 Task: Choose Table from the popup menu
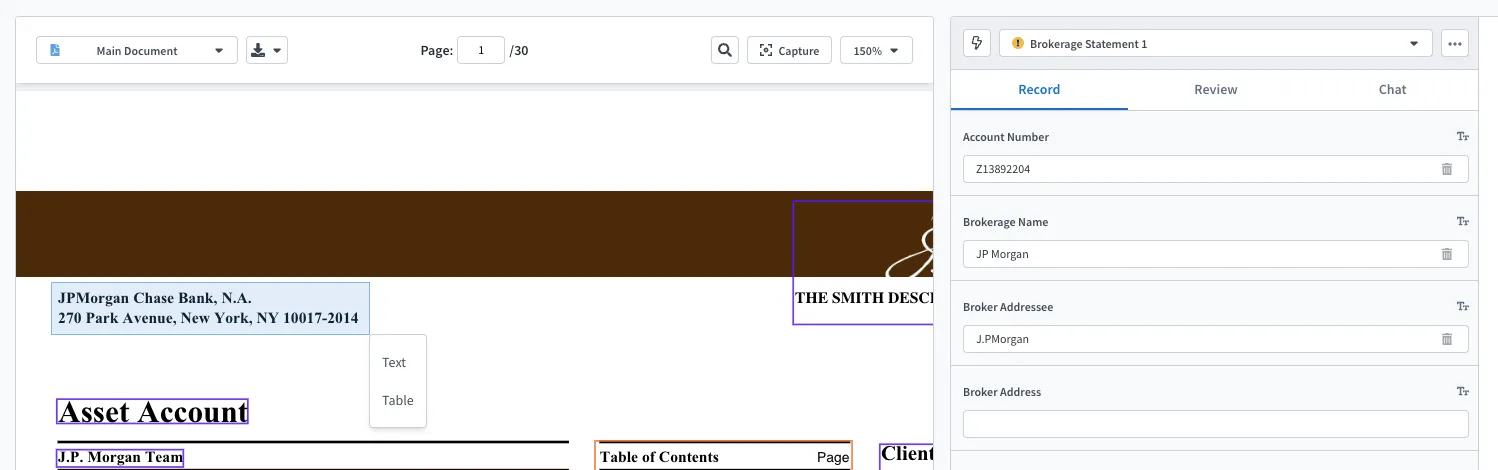(397, 400)
